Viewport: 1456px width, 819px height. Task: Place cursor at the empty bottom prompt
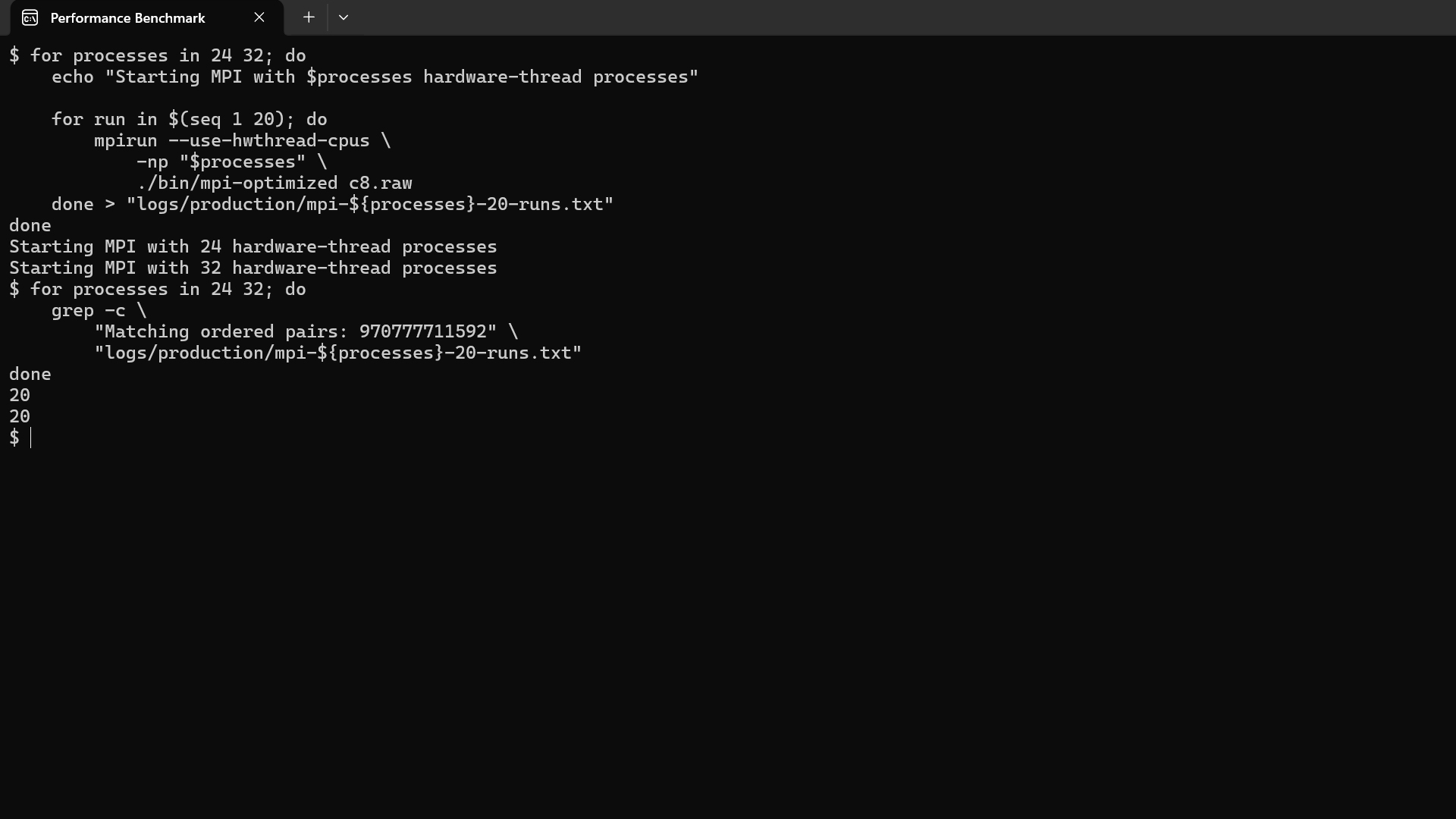click(31, 438)
